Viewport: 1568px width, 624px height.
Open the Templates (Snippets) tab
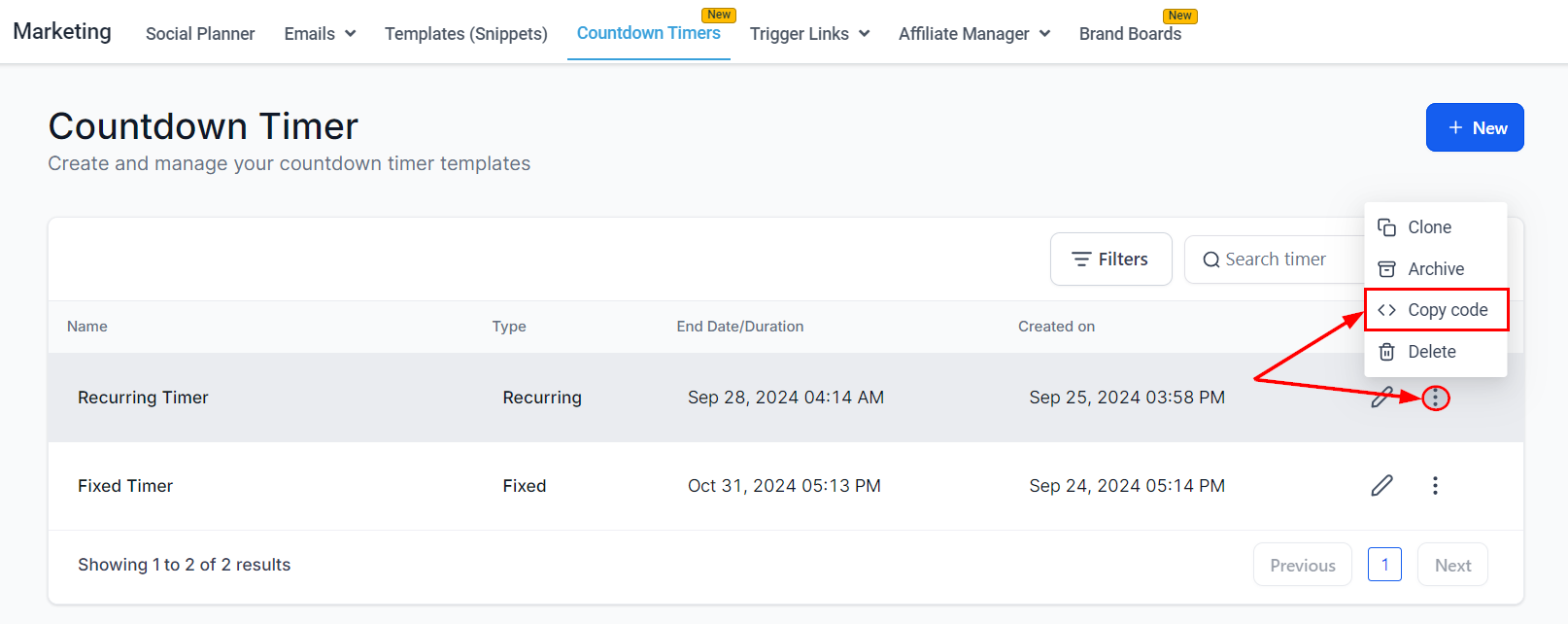pos(466,34)
